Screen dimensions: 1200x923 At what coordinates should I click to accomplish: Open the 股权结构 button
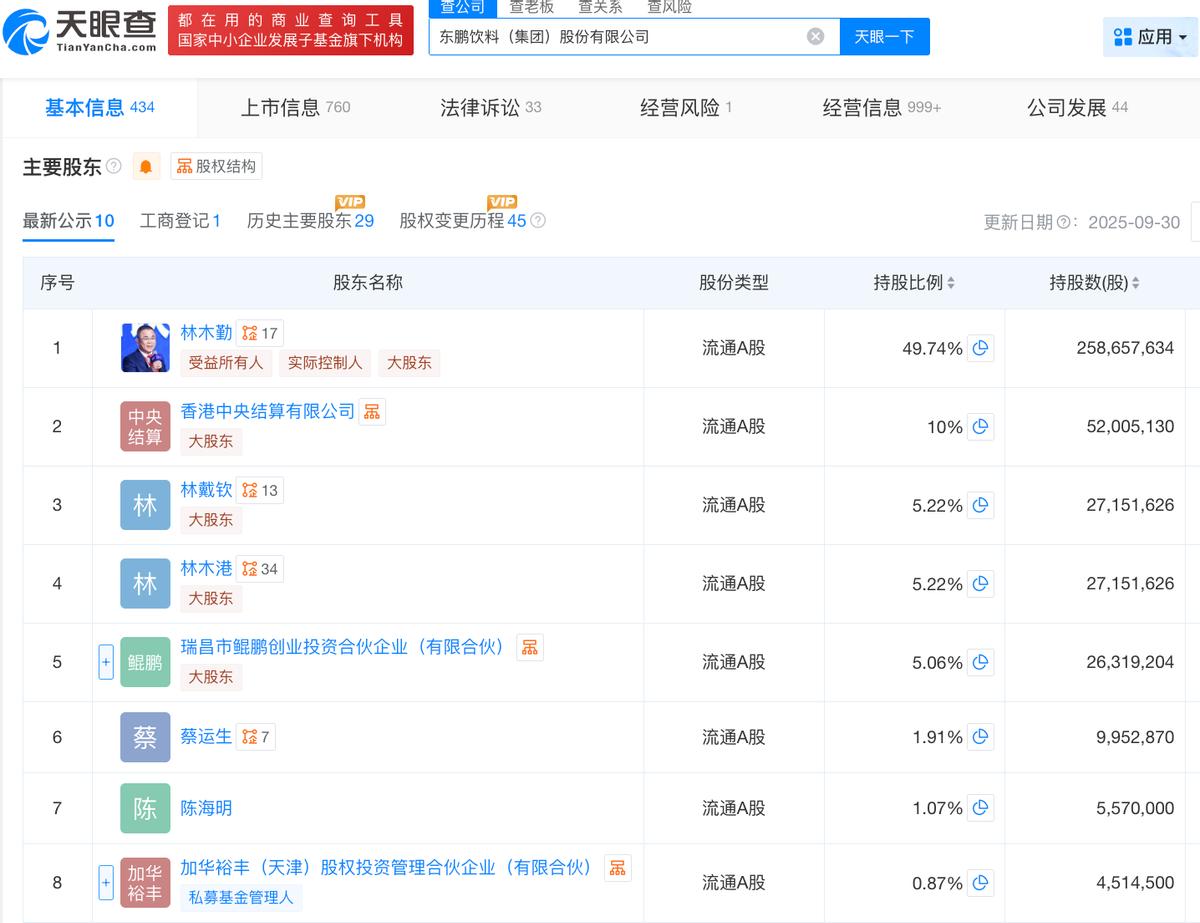(x=216, y=167)
